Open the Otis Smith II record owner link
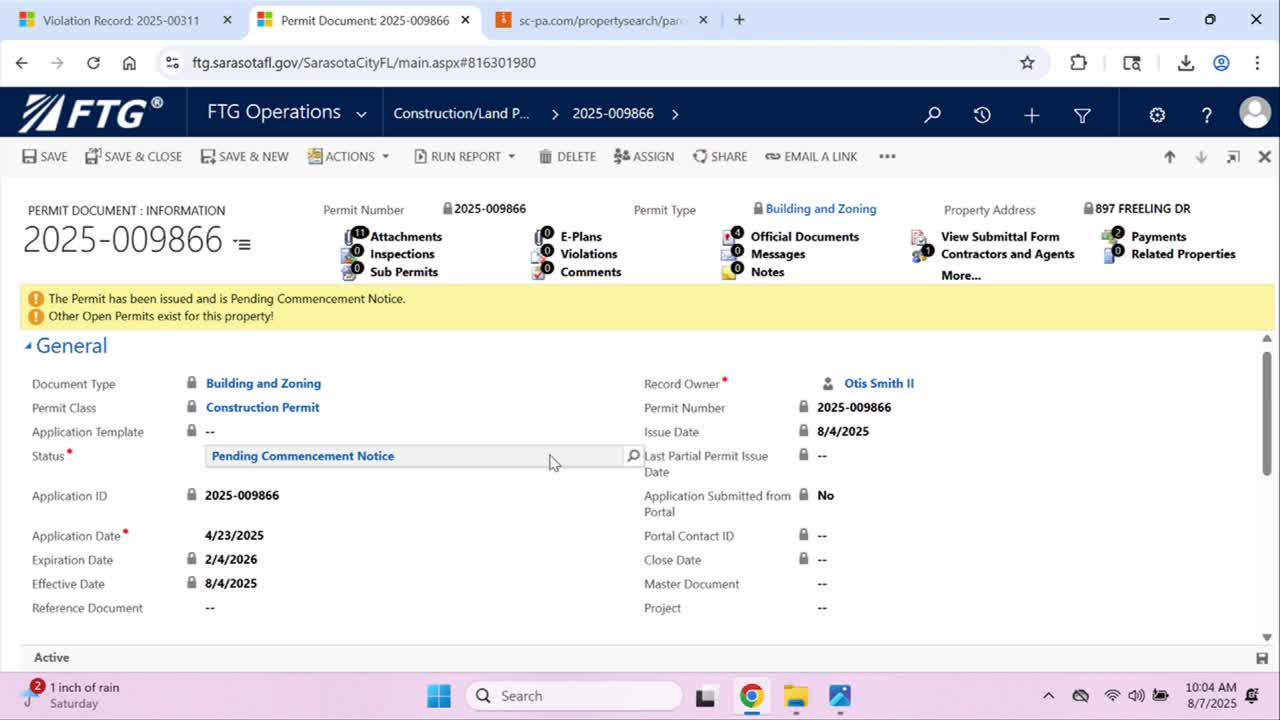Image resolution: width=1280 pixels, height=720 pixels. (x=878, y=384)
